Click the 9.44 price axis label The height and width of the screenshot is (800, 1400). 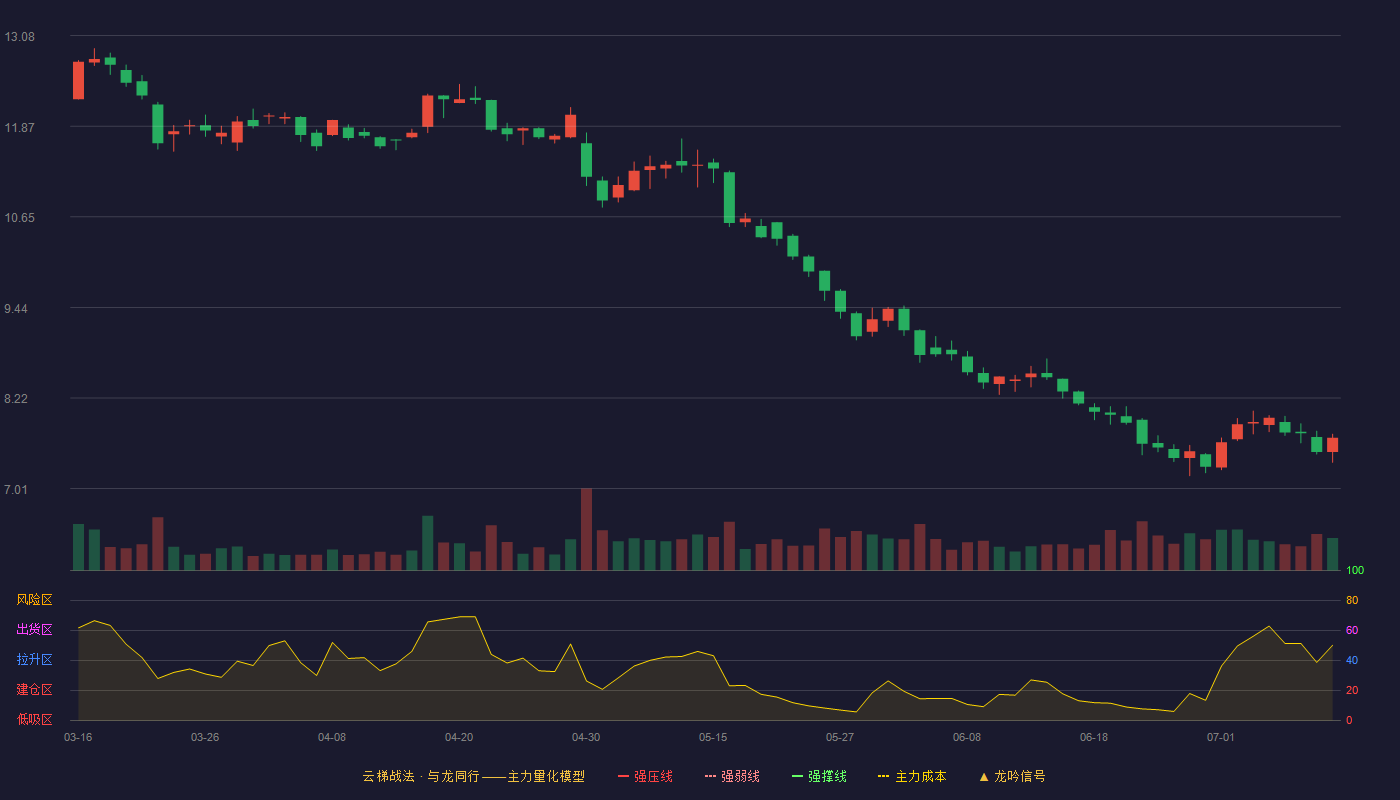click(x=15, y=309)
